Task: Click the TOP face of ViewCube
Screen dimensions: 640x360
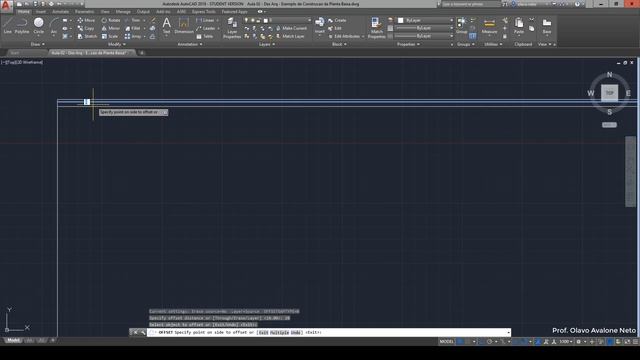Action: pyautogui.click(x=609, y=93)
